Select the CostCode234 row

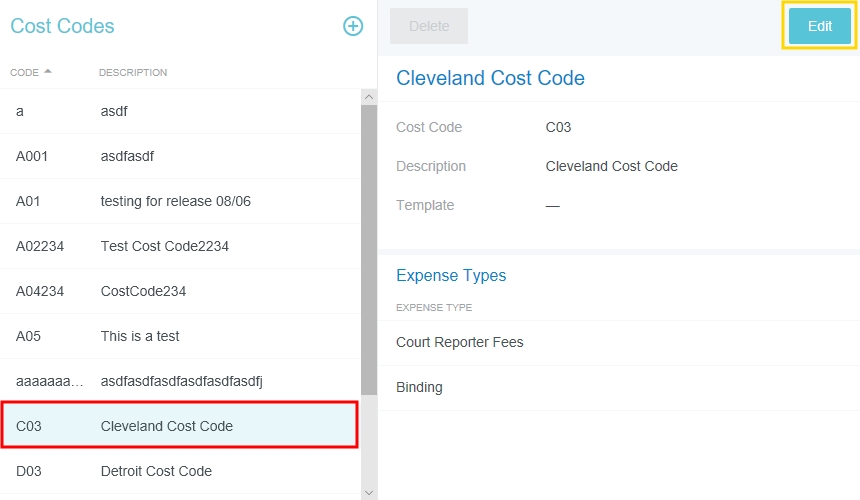click(x=180, y=292)
